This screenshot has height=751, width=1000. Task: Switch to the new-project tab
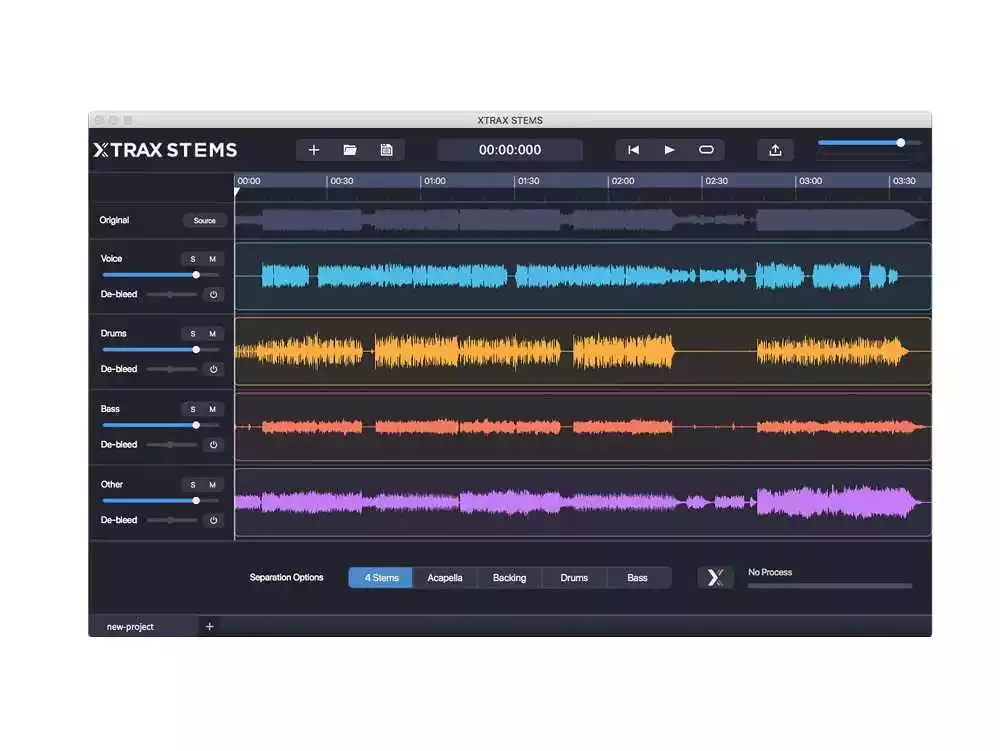pyautogui.click(x=131, y=627)
